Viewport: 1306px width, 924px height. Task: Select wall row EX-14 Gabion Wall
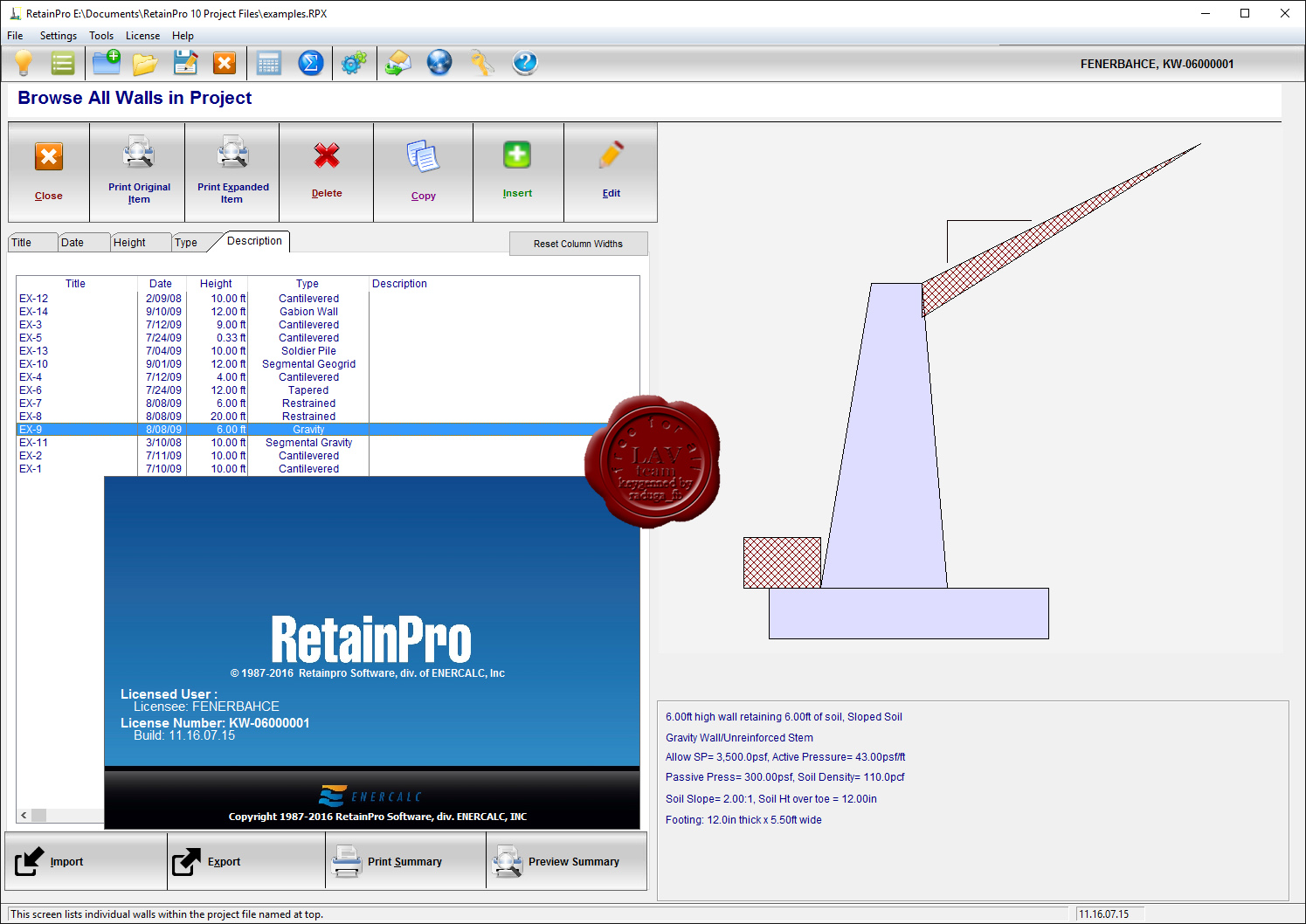[x=328, y=312]
